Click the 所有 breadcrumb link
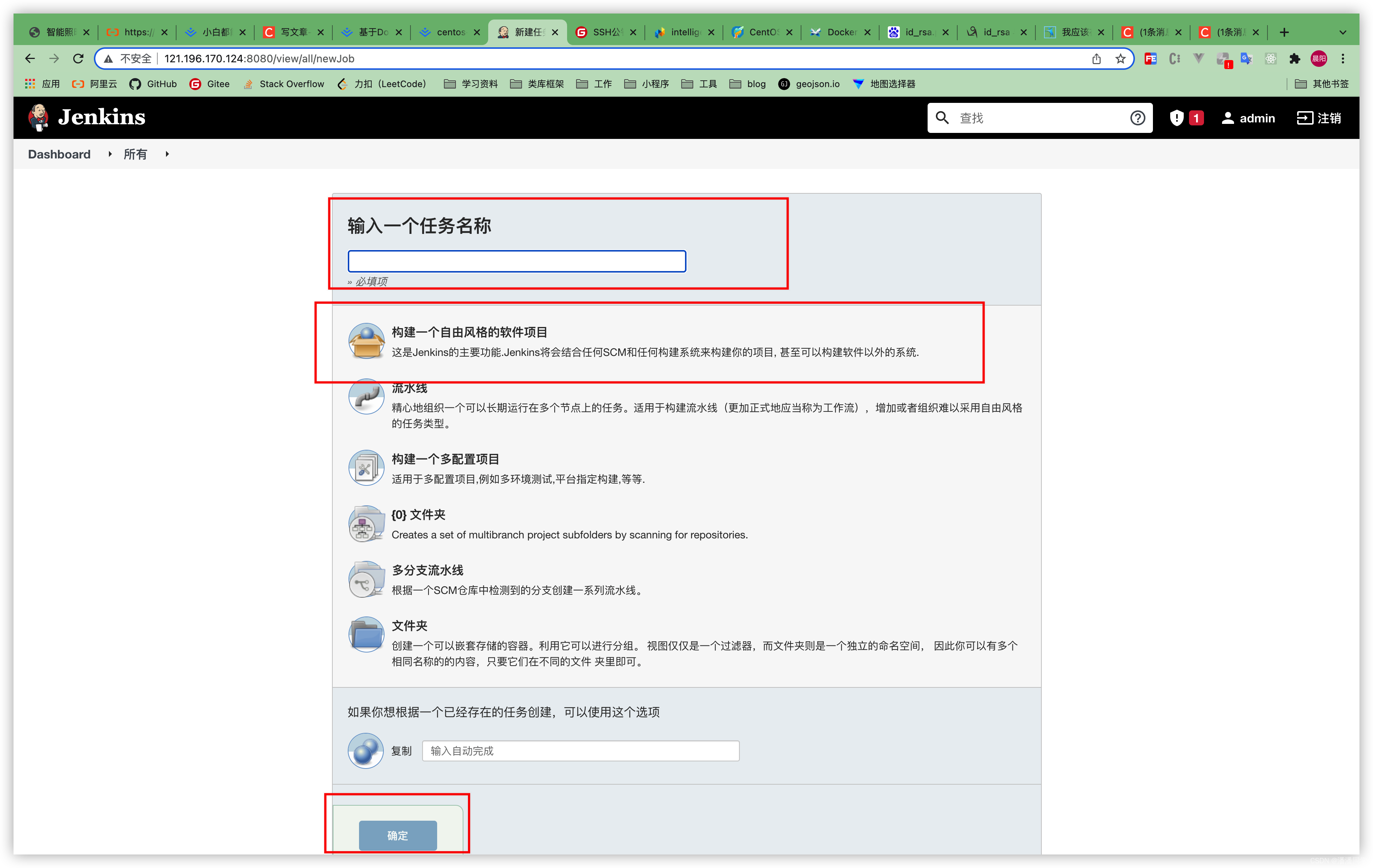This screenshot has width=1373, height=868. tap(135, 154)
